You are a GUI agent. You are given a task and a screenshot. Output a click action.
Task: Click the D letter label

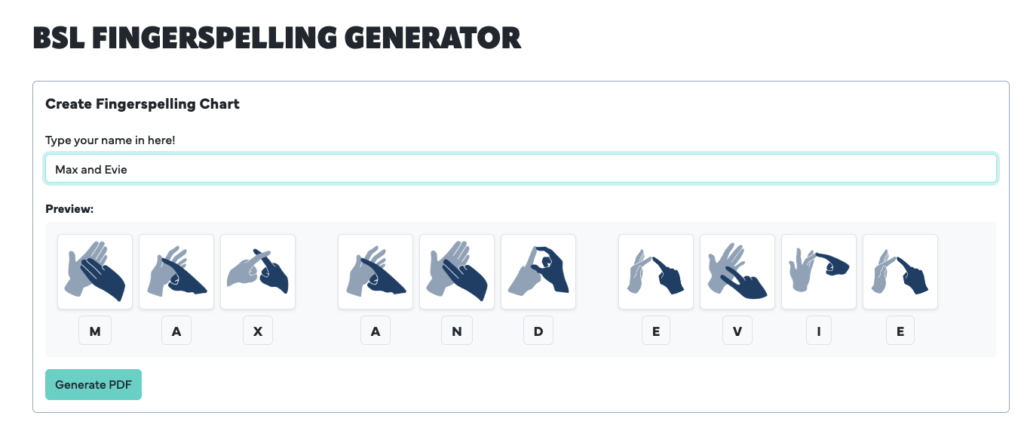click(x=538, y=331)
